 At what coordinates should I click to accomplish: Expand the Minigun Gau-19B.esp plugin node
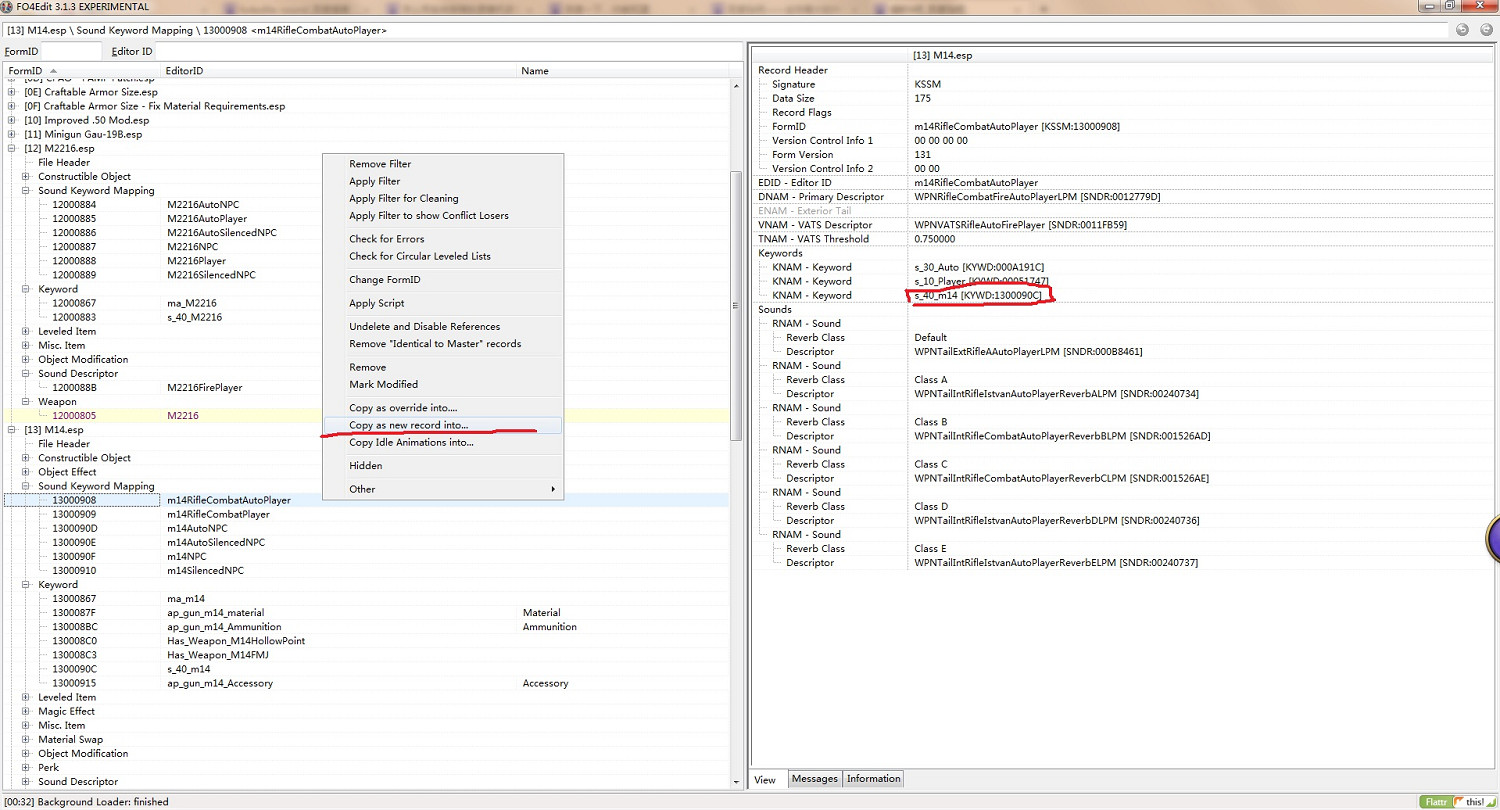[11, 134]
